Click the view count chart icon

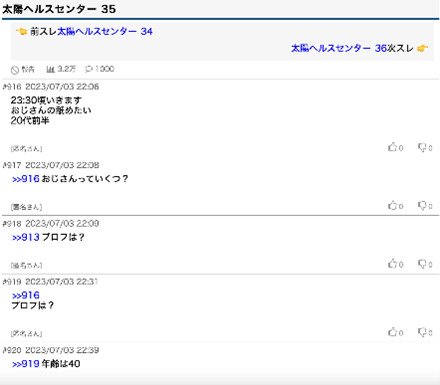click(x=50, y=69)
